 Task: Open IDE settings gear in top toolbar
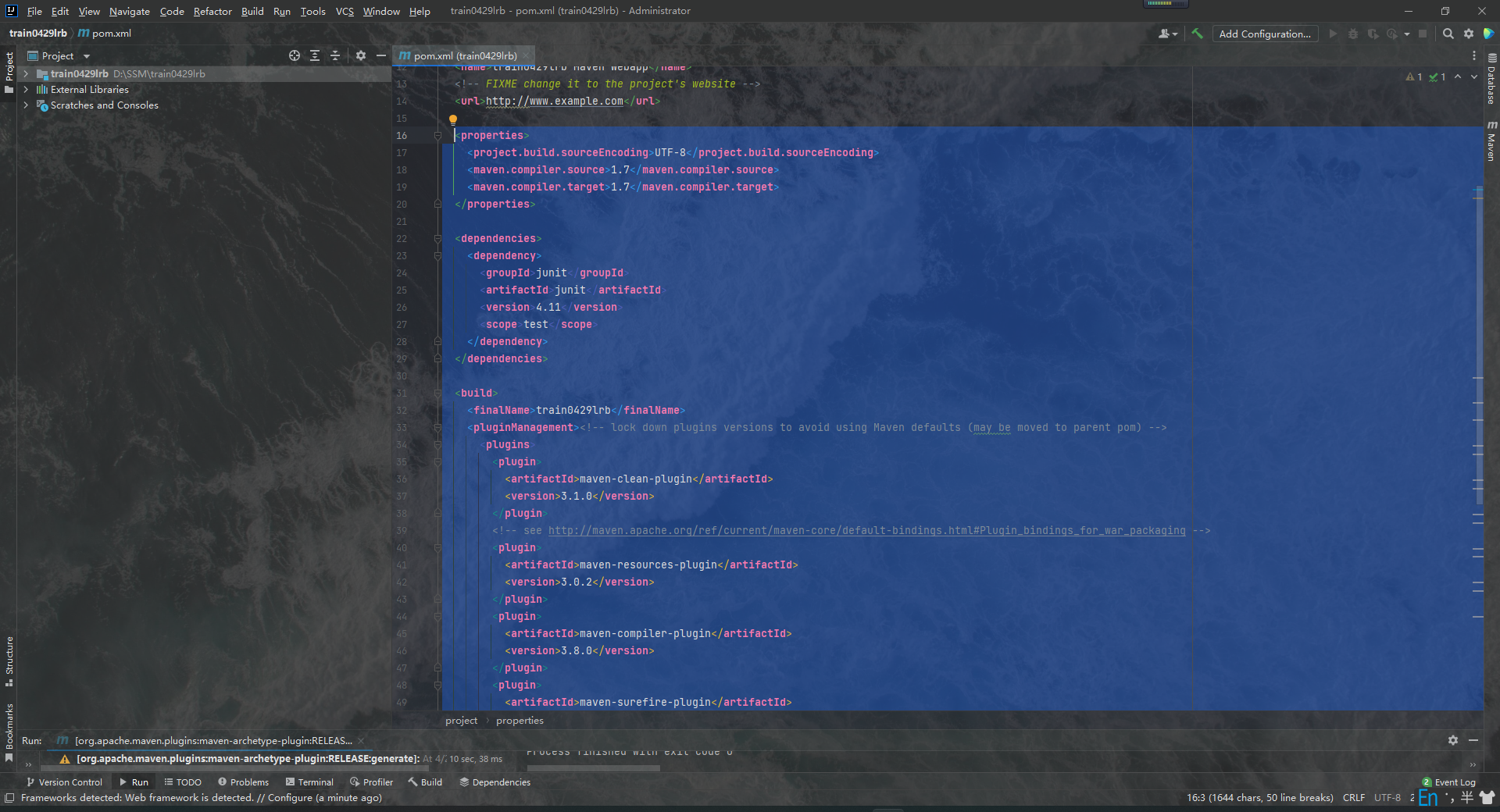click(1469, 34)
